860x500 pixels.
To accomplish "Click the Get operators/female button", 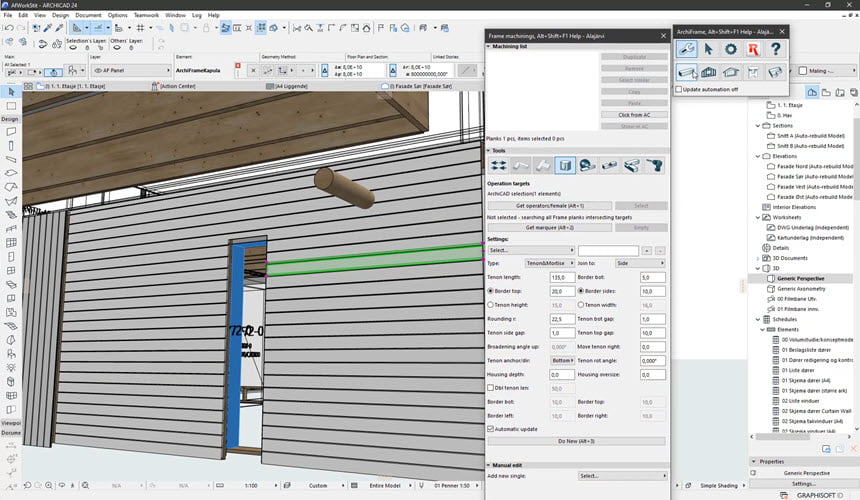I will 550,206.
